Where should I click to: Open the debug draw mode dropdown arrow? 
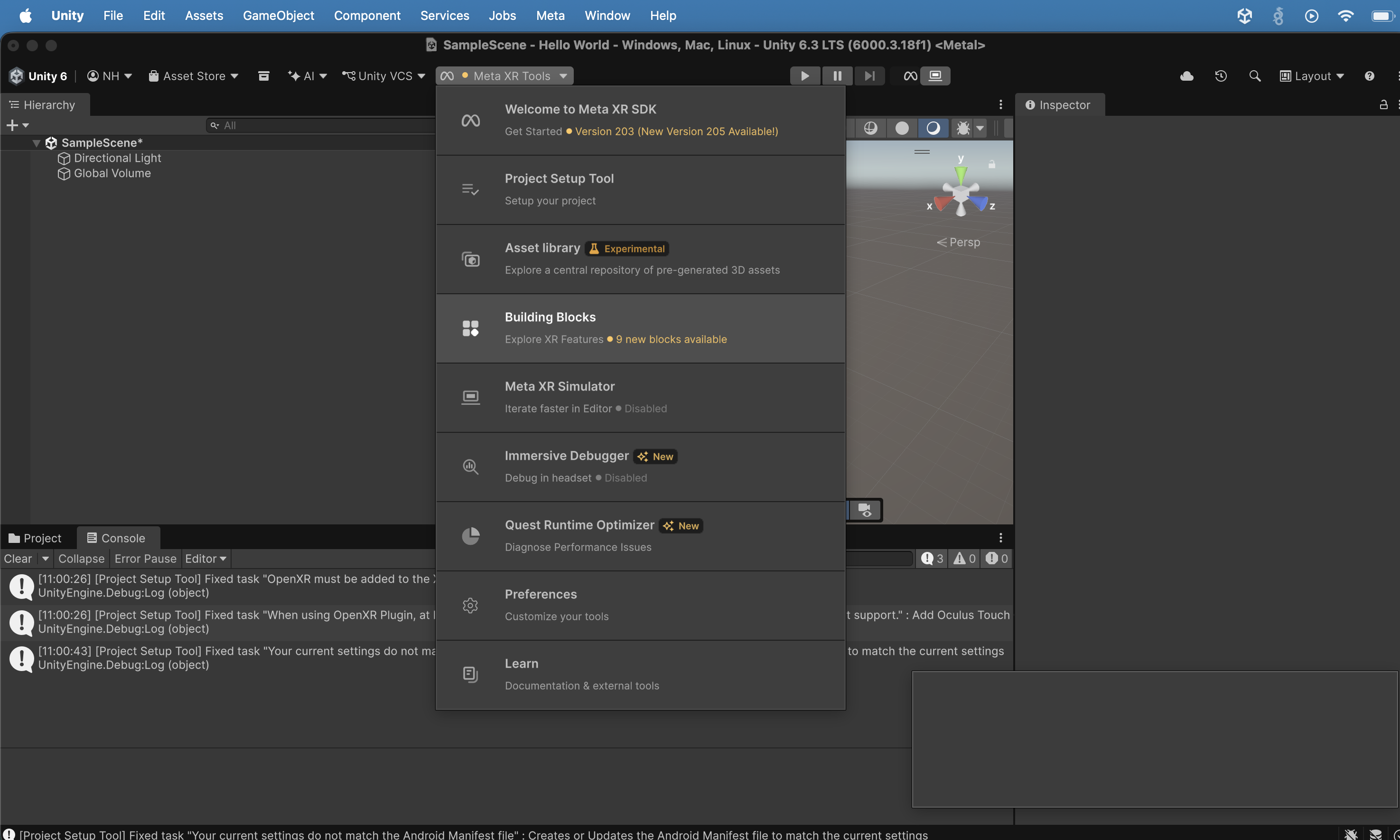tap(980, 129)
